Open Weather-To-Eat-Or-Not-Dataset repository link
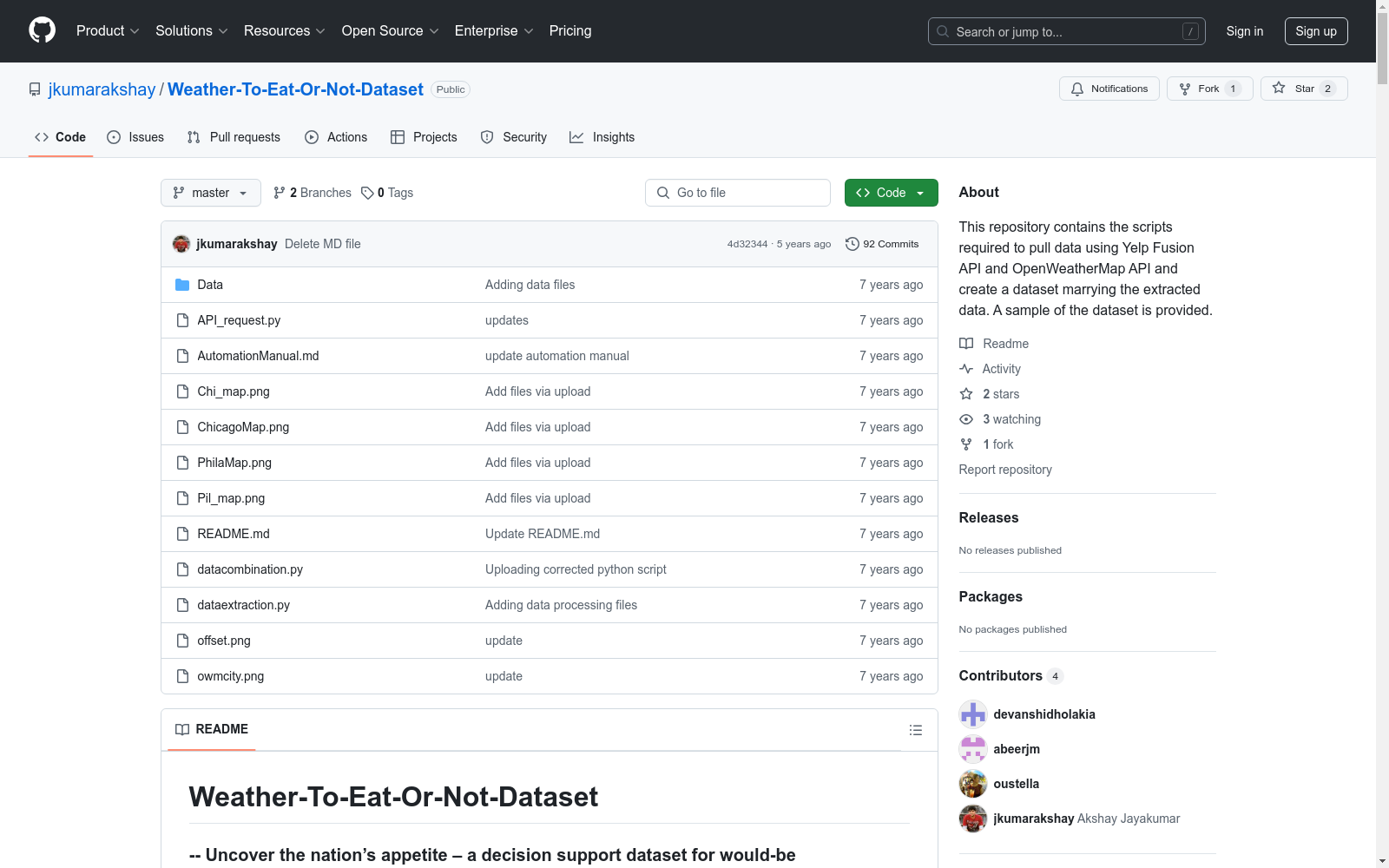The width and height of the screenshot is (1389, 868). click(x=295, y=89)
